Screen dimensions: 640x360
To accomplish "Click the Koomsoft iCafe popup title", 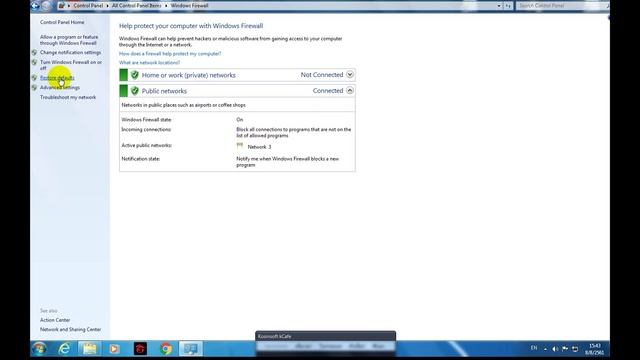I will coord(275,336).
